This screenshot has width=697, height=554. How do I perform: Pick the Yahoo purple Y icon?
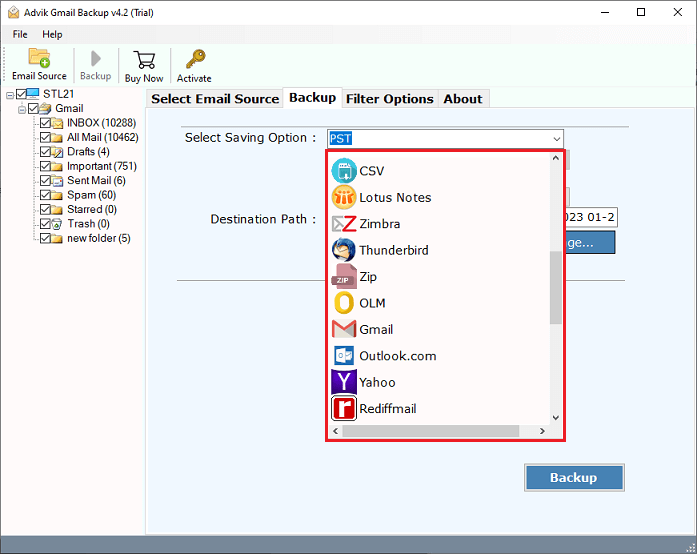point(344,382)
